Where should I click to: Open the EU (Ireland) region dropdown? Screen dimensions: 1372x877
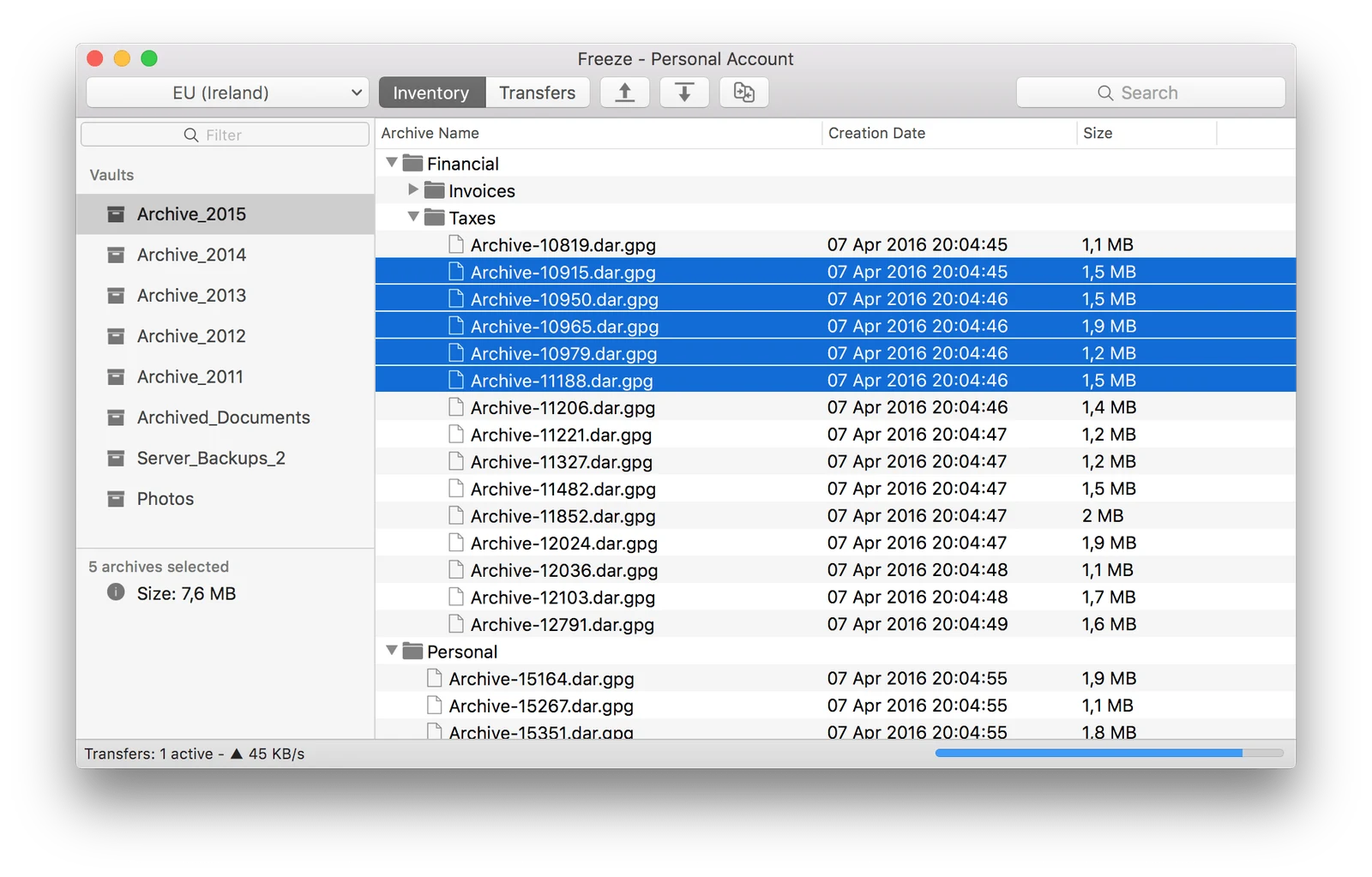[228, 93]
